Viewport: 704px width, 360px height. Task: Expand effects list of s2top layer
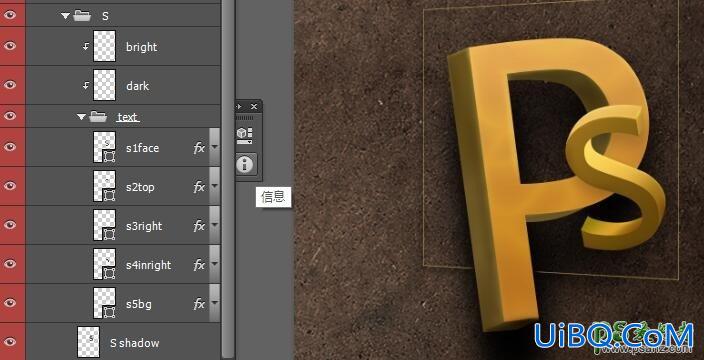tap(215, 186)
